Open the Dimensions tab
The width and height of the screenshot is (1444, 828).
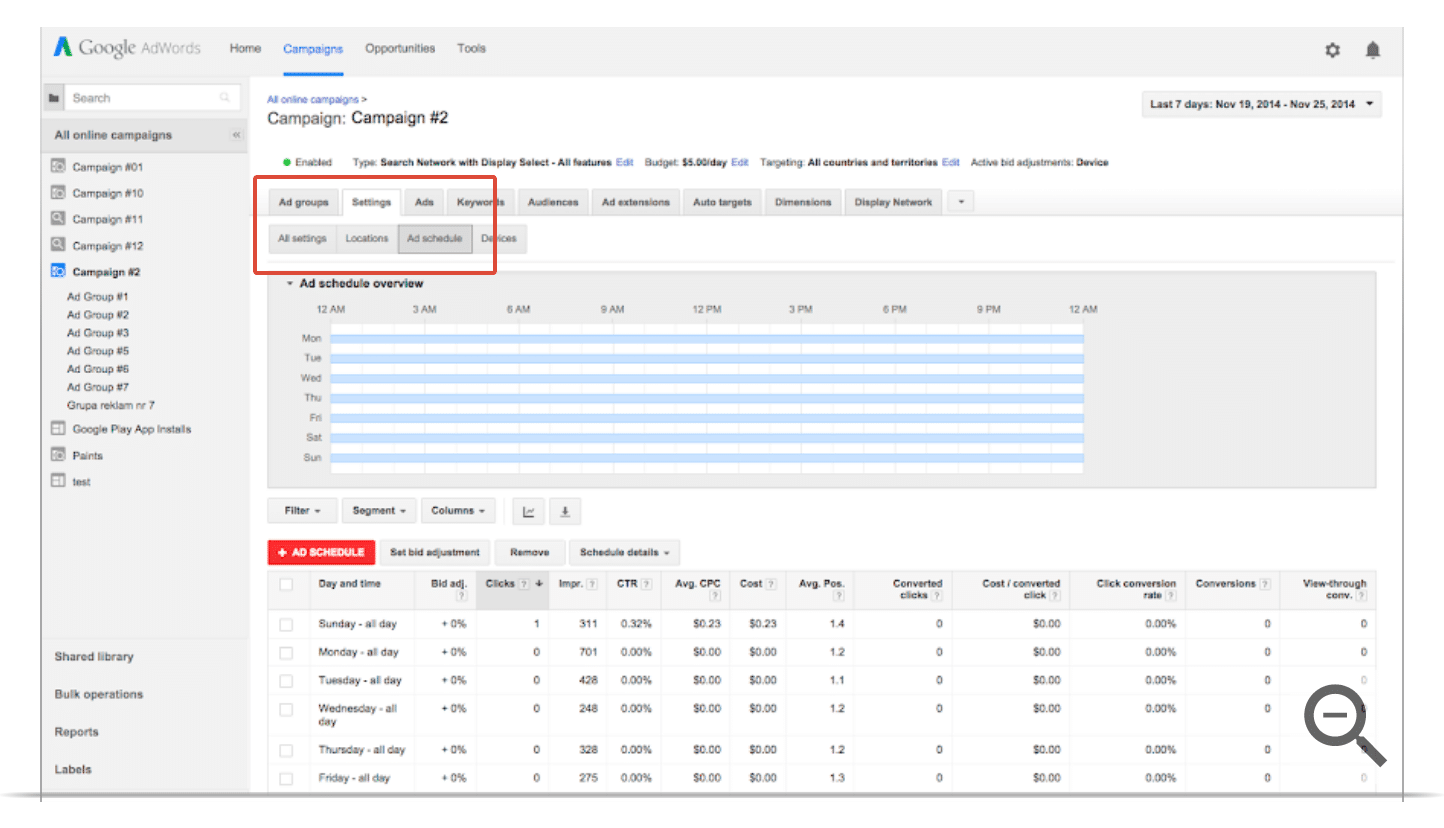click(x=802, y=202)
